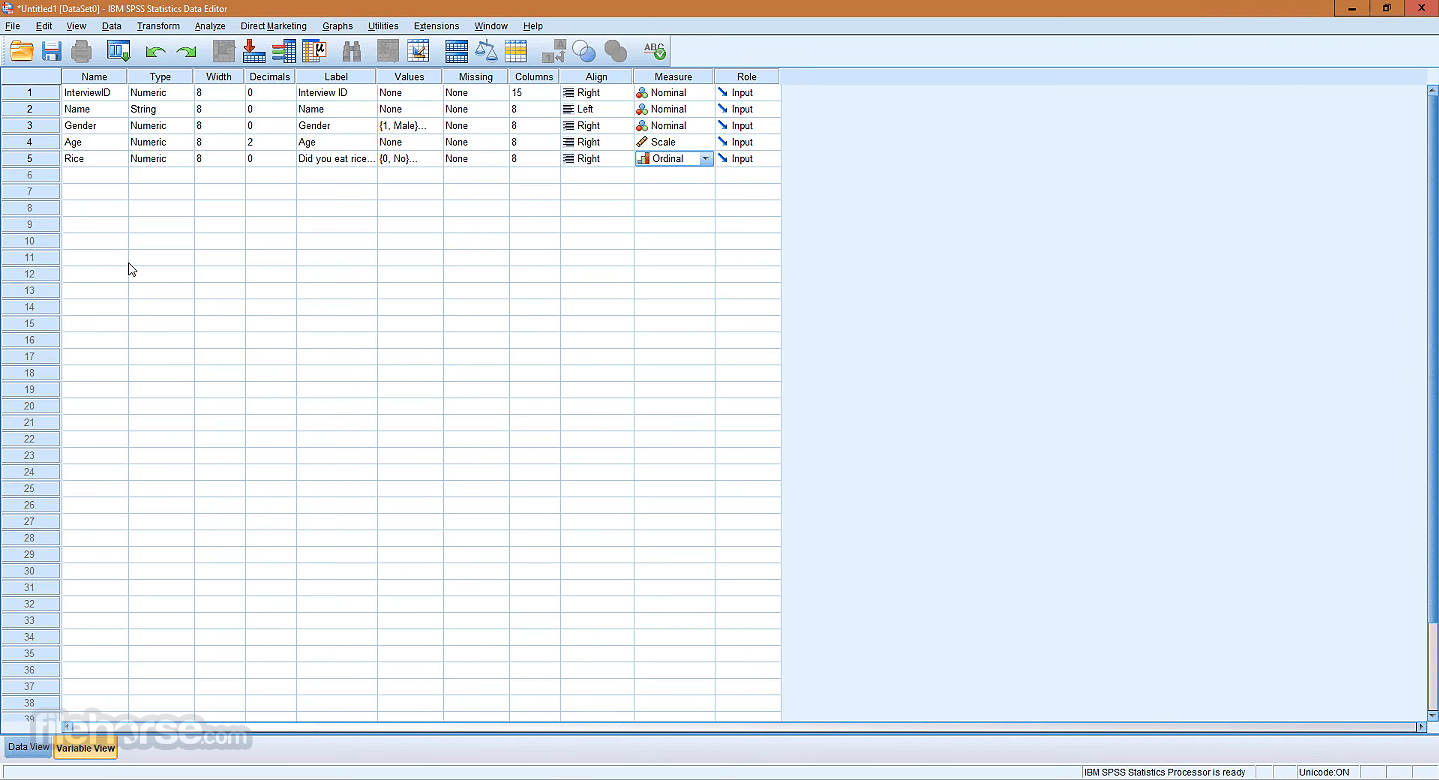Click the horizontal scrollbar below the grid
This screenshot has height=780, width=1439.
click(743, 727)
